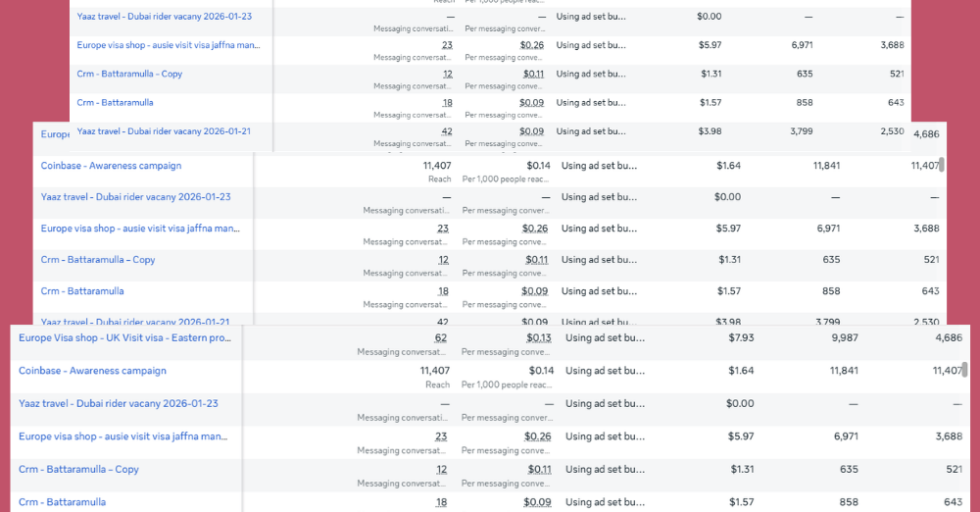Open the fully visible Yaaz travel 2026-01-21 campaign
The height and width of the screenshot is (512, 980).
pos(163,131)
